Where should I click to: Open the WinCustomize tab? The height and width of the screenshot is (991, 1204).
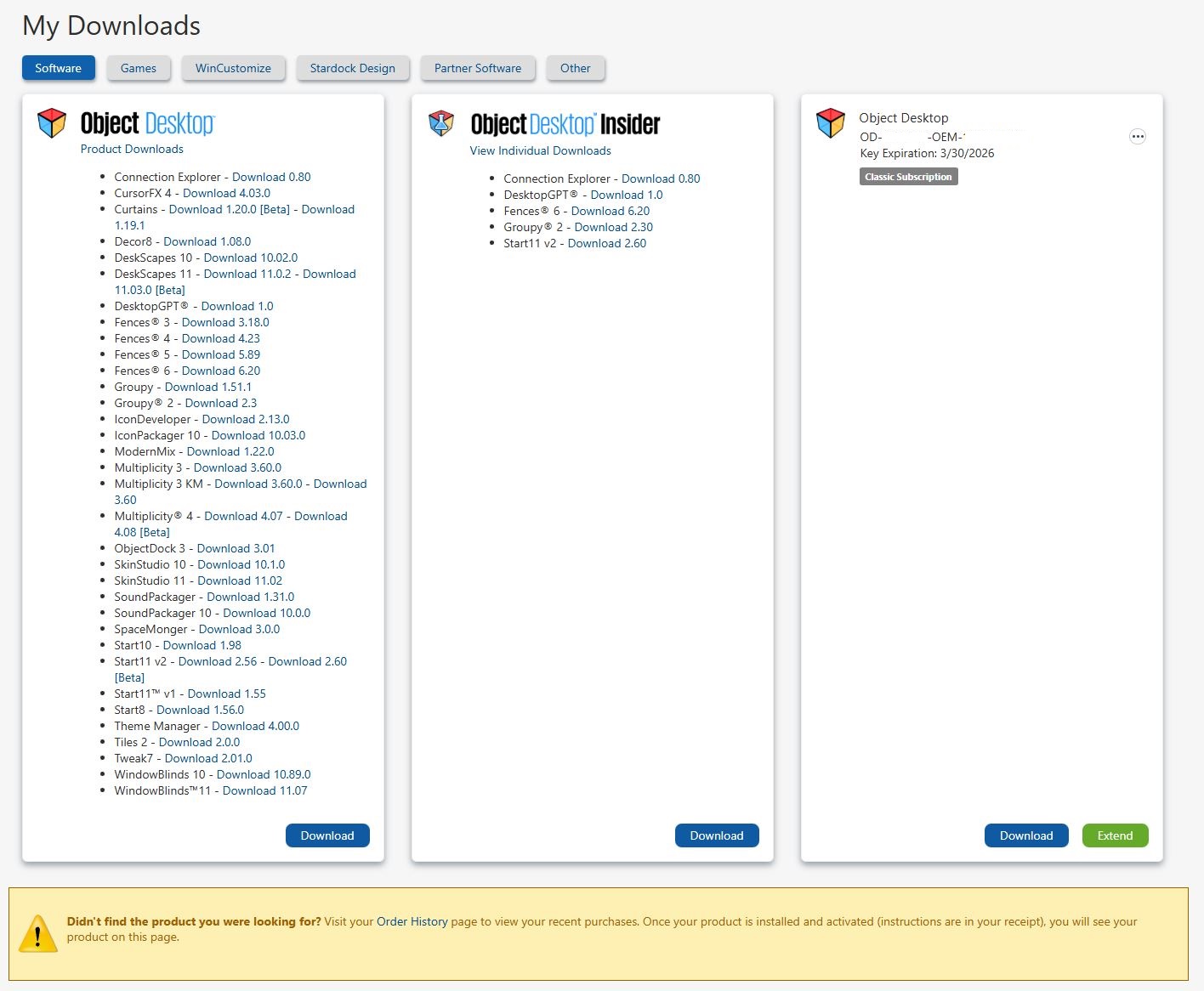233,68
